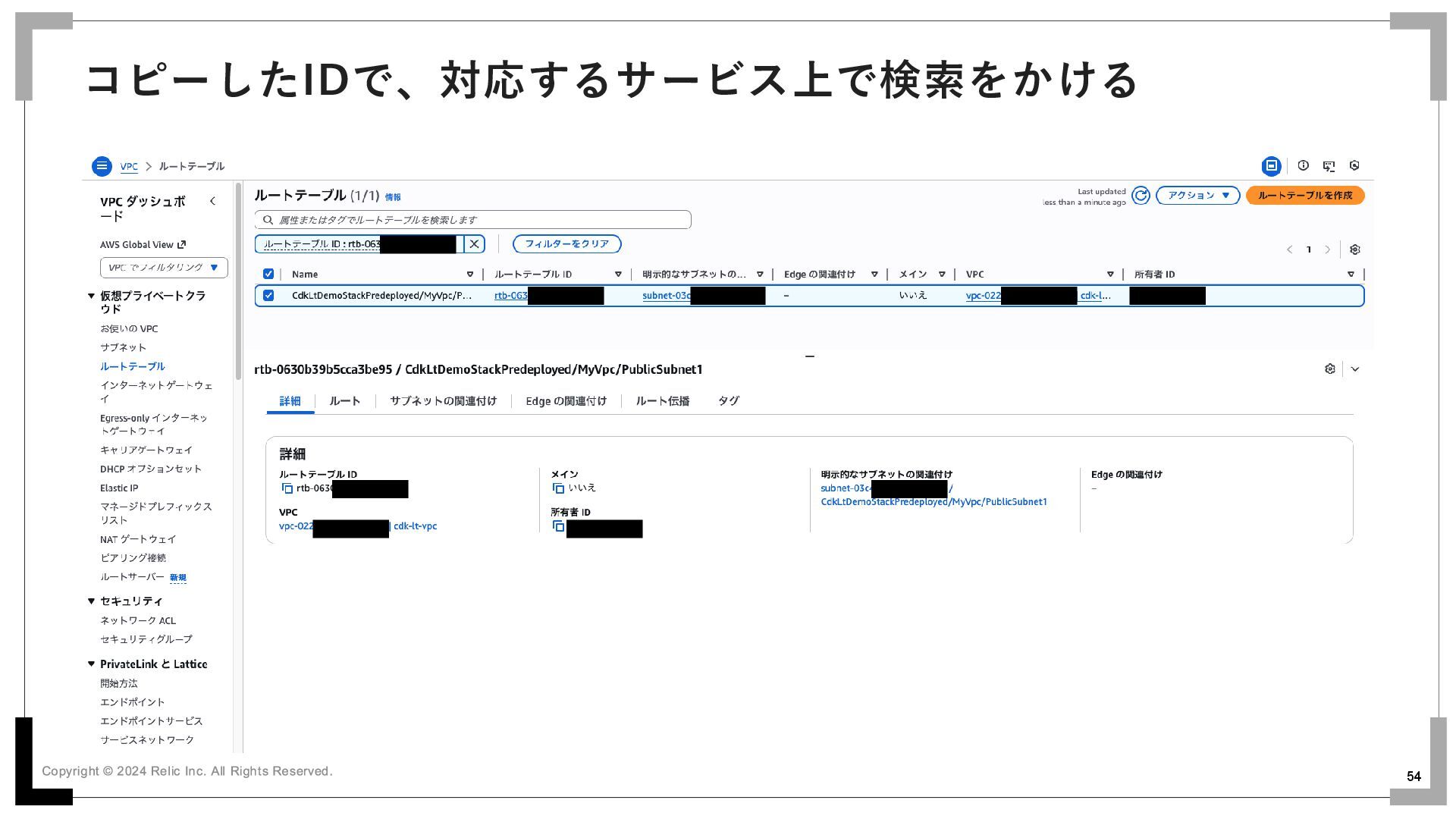Copy the route table ID in details

pos(287,488)
